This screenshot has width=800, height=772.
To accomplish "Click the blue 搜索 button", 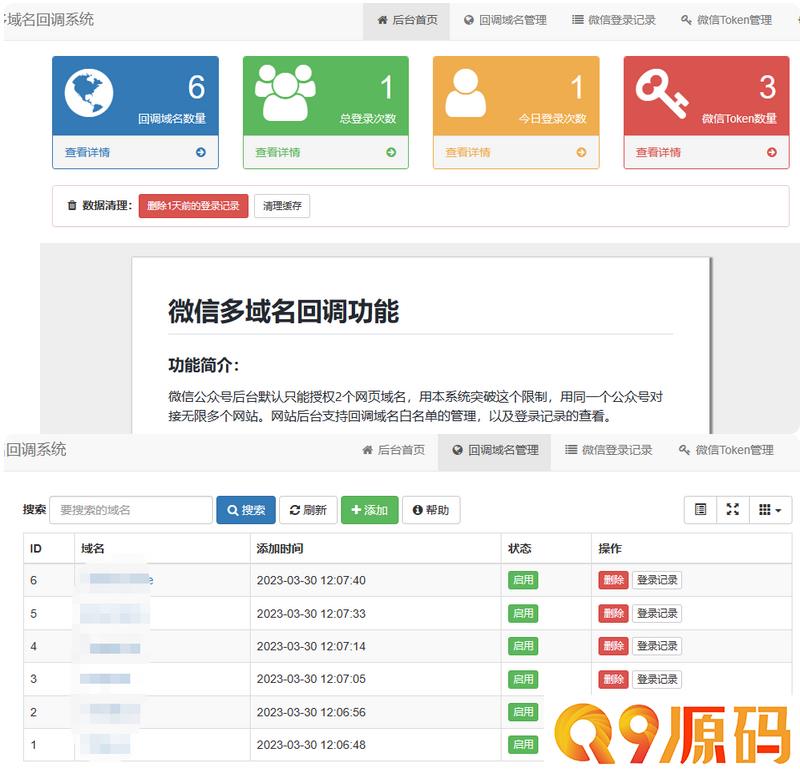I will coord(246,510).
